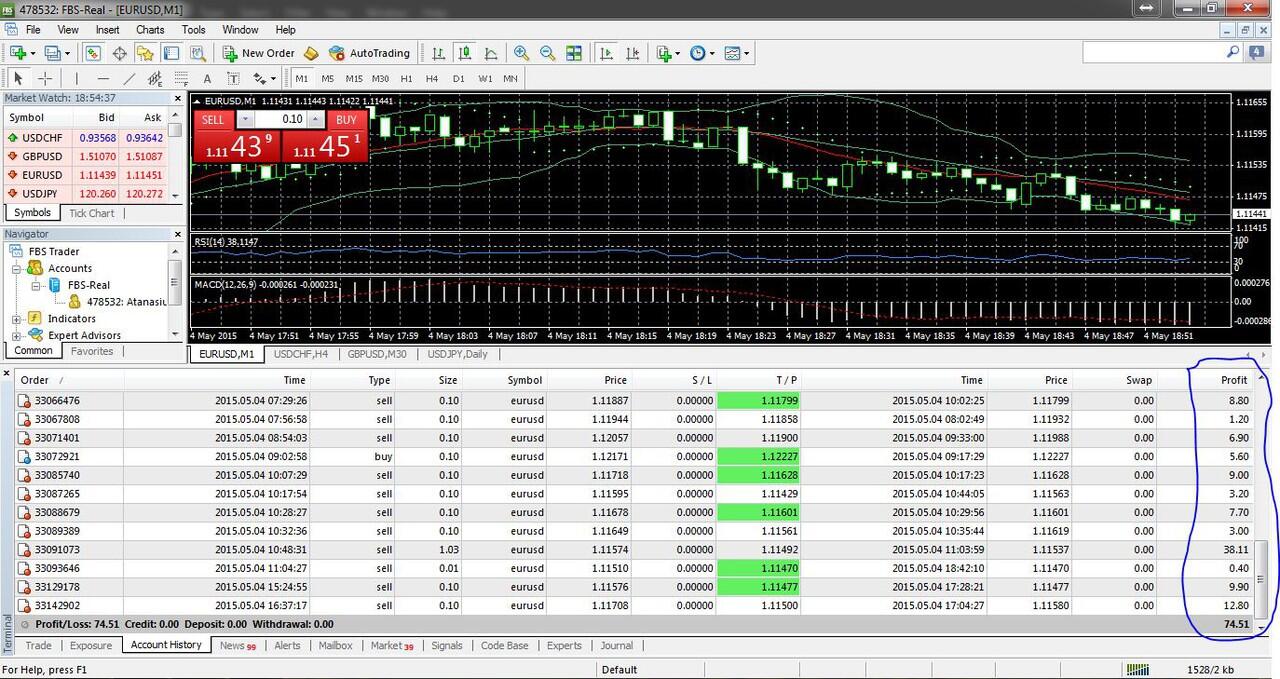Select the Cursor arrow tool

(x=19, y=78)
